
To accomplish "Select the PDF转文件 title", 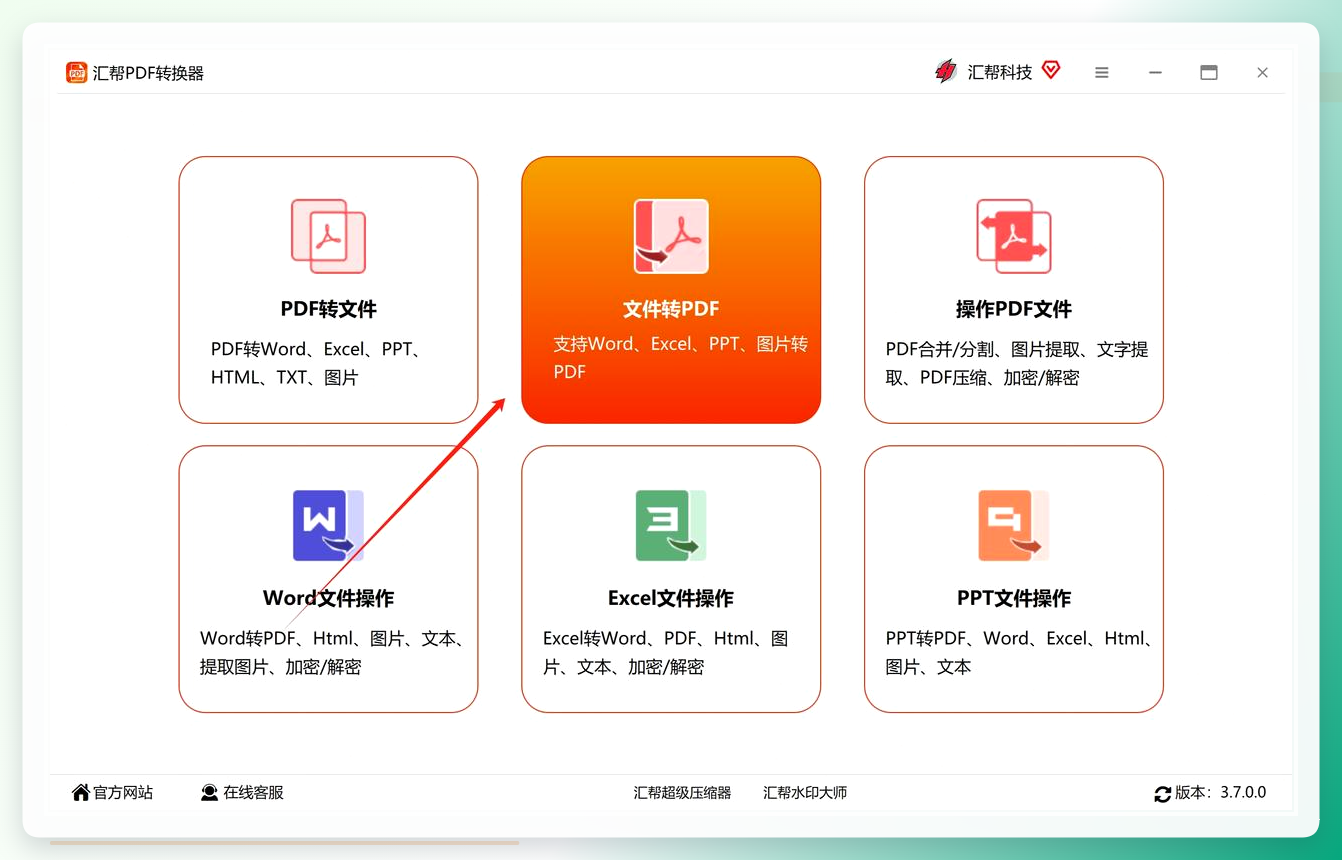I will (328, 309).
